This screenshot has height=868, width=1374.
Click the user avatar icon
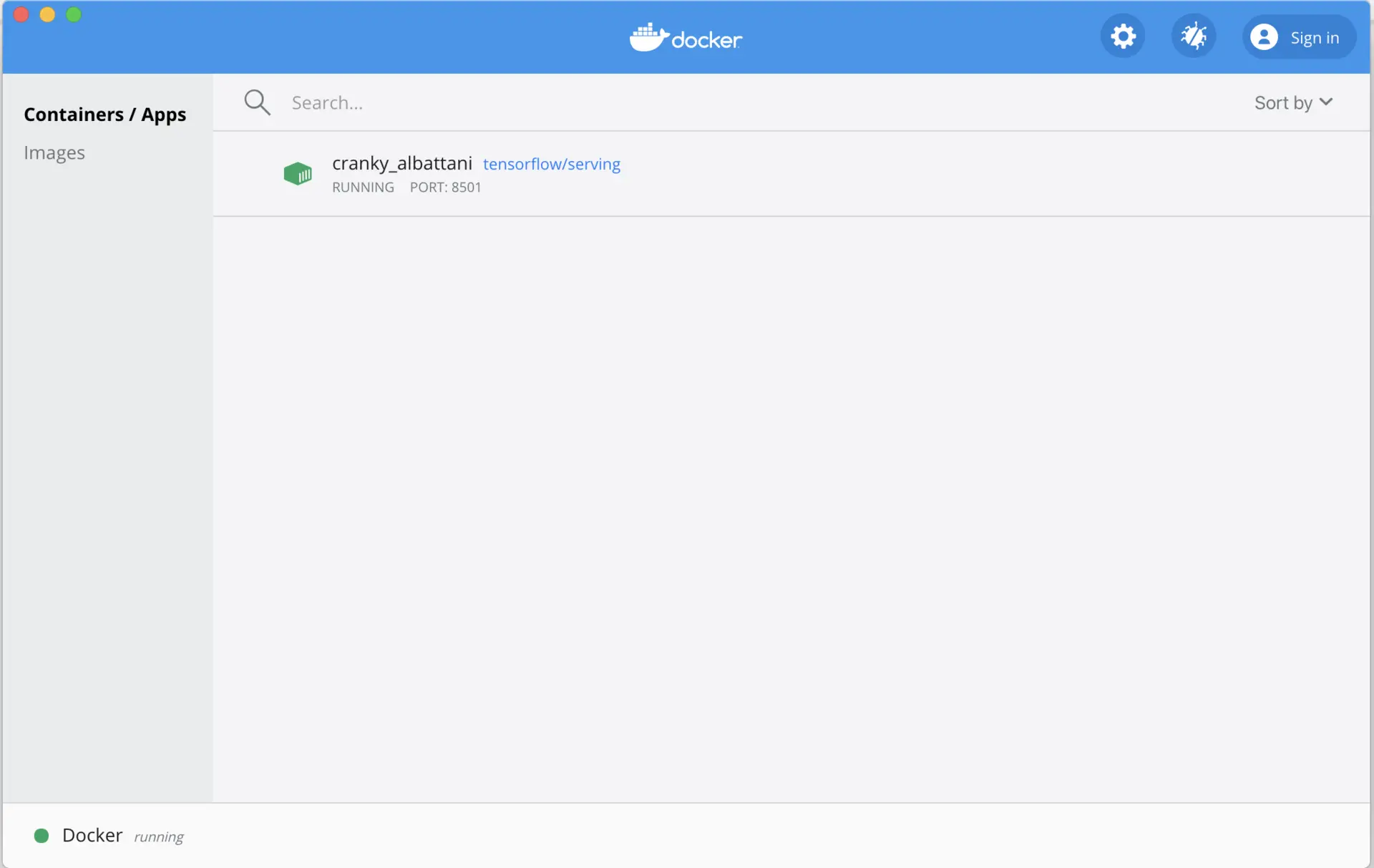(x=1264, y=37)
